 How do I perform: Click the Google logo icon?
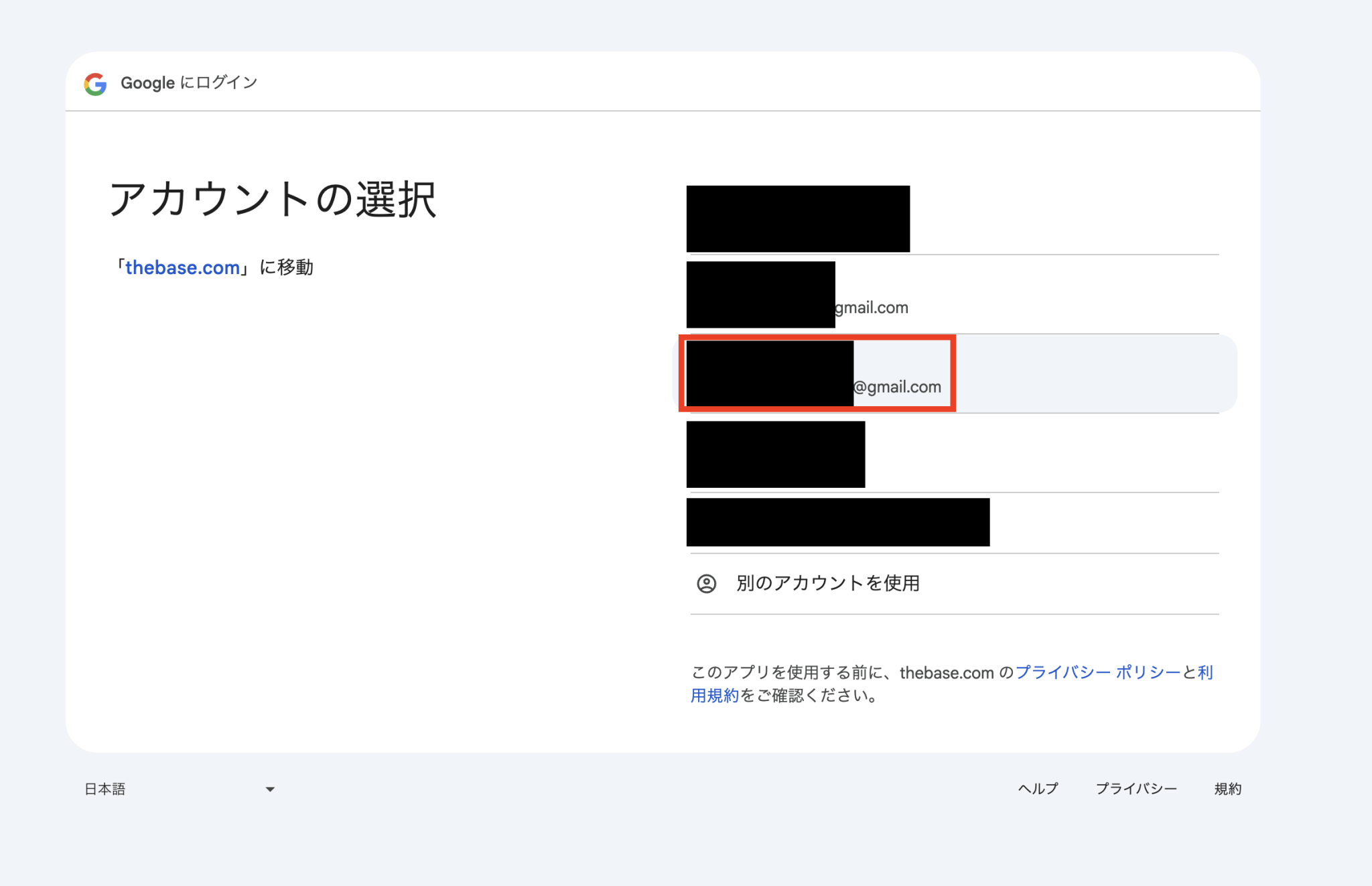click(x=95, y=84)
